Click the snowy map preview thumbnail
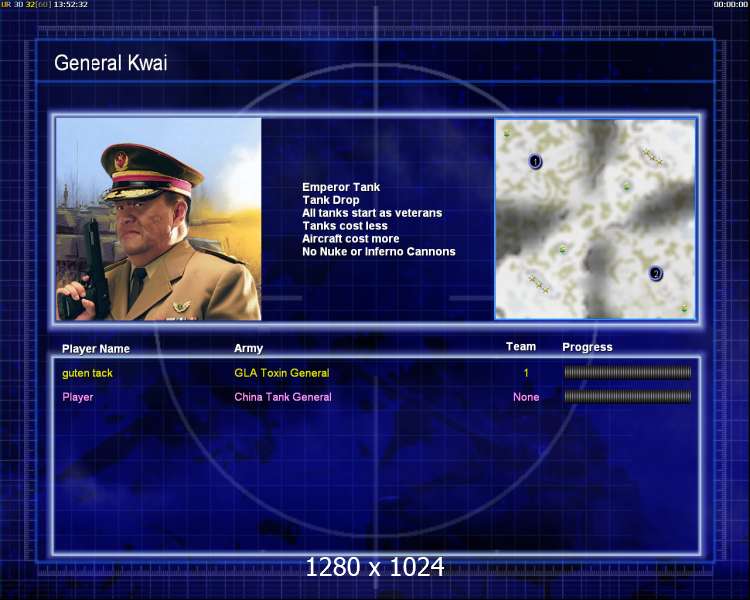 tap(595, 219)
